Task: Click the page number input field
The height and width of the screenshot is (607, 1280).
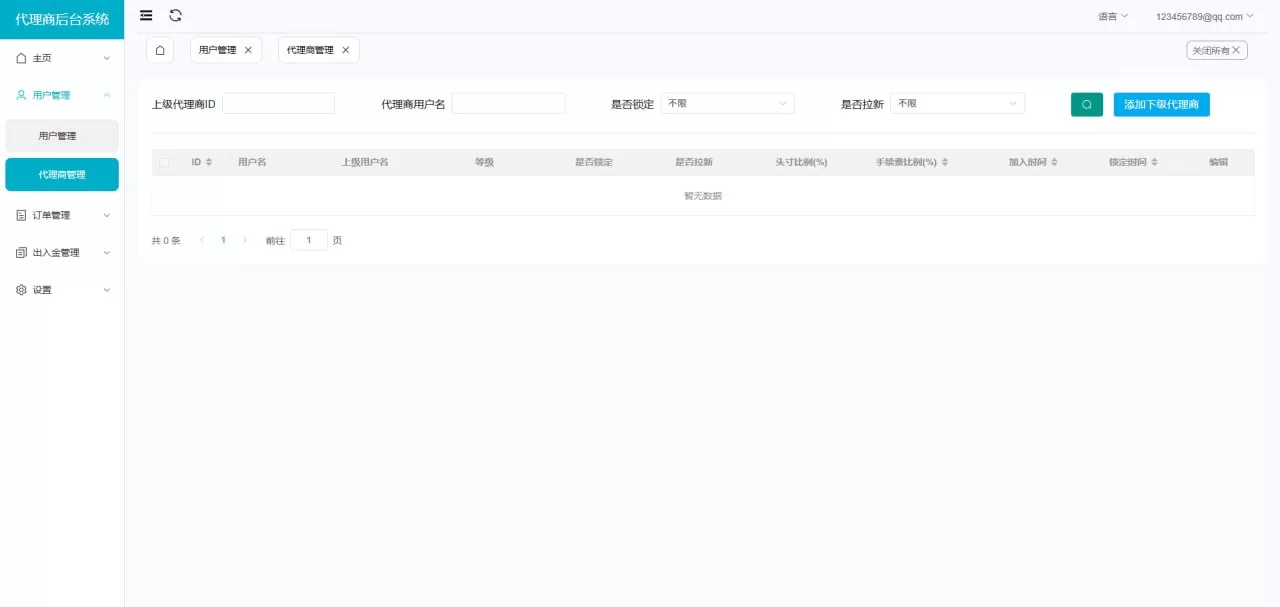Action: pyautogui.click(x=309, y=240)
